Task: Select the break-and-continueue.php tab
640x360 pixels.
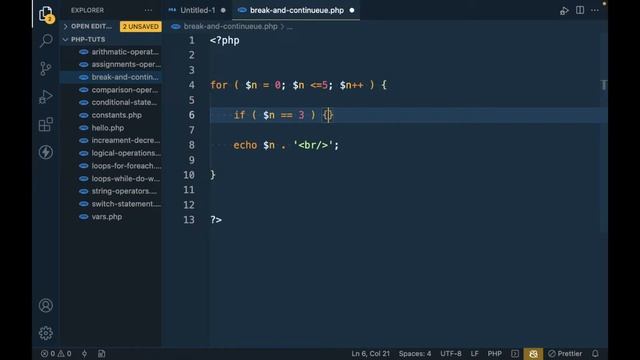Action: tap(296, 10)
